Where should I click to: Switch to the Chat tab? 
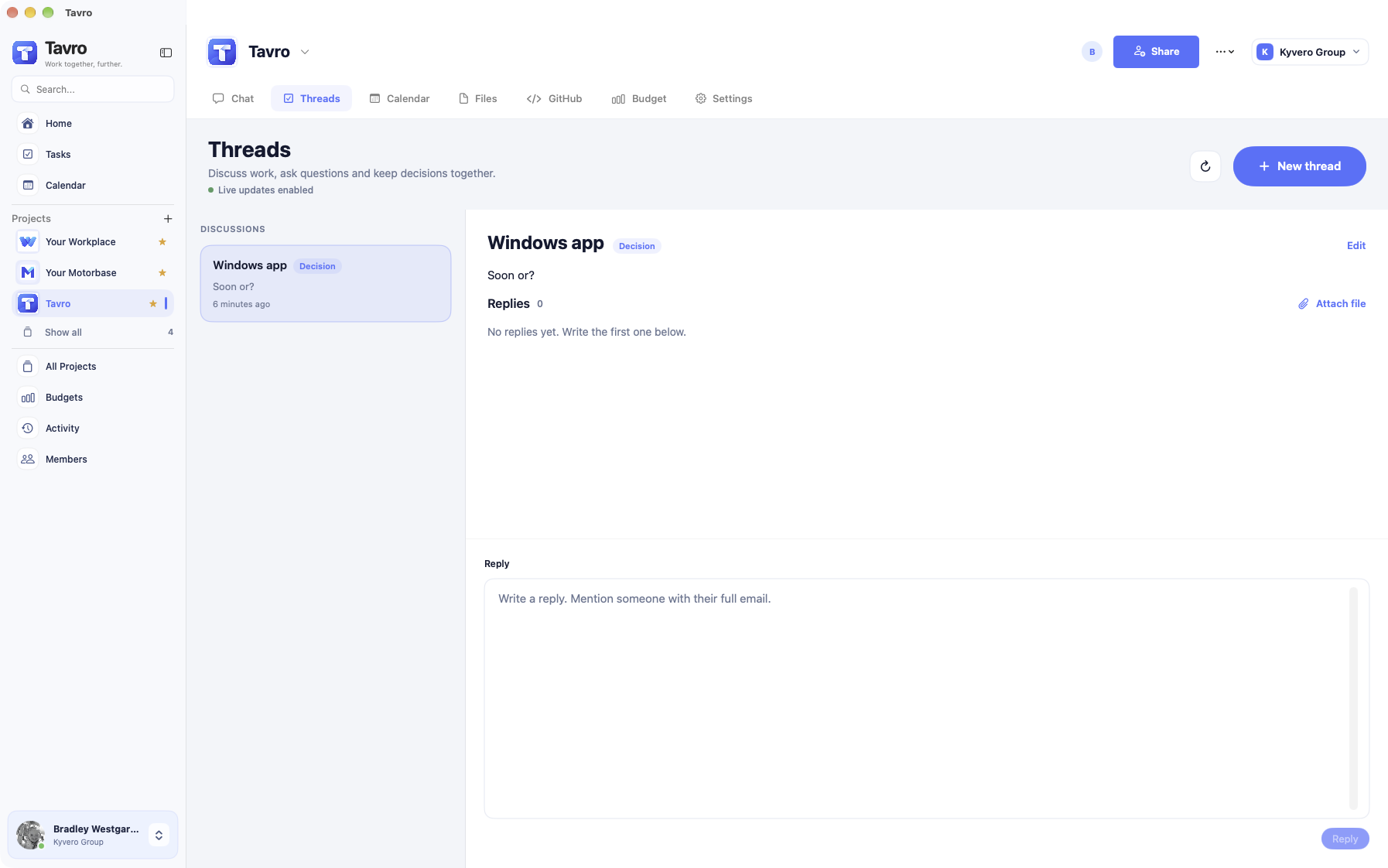[x=234, y=99]
